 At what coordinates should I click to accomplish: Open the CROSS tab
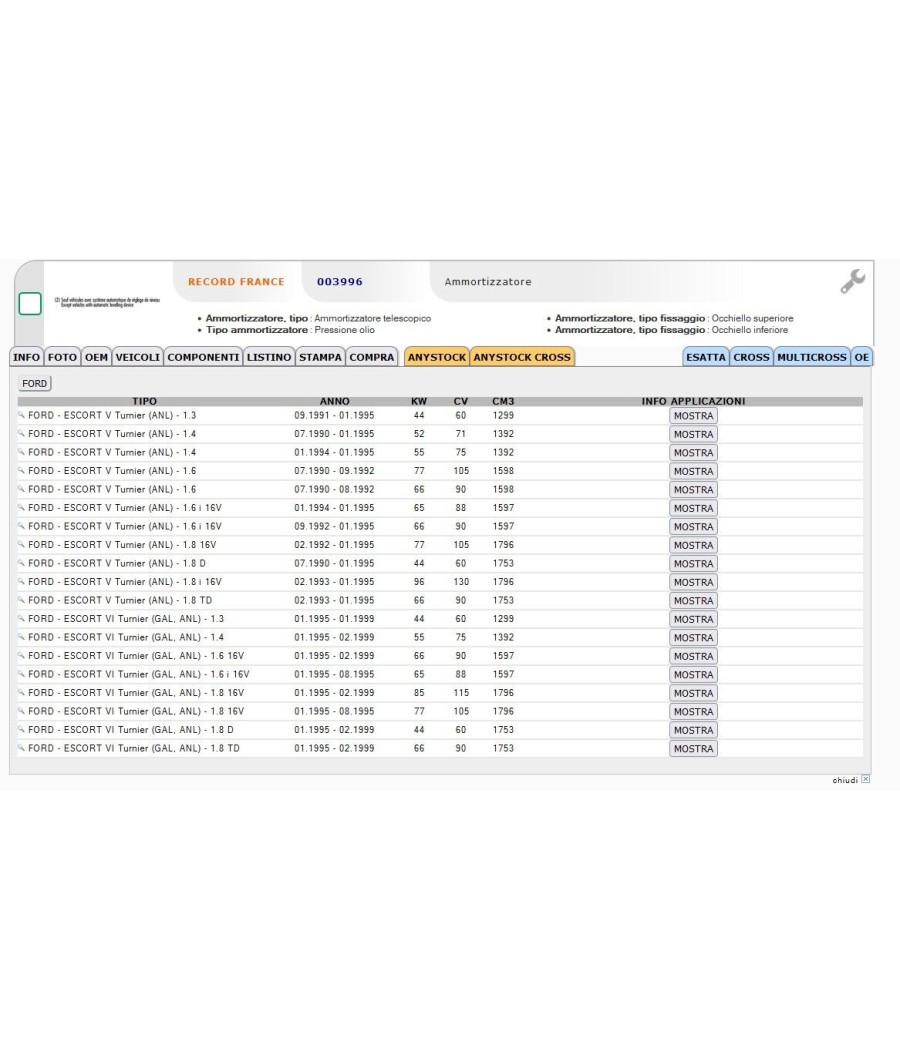click(751, 357)
